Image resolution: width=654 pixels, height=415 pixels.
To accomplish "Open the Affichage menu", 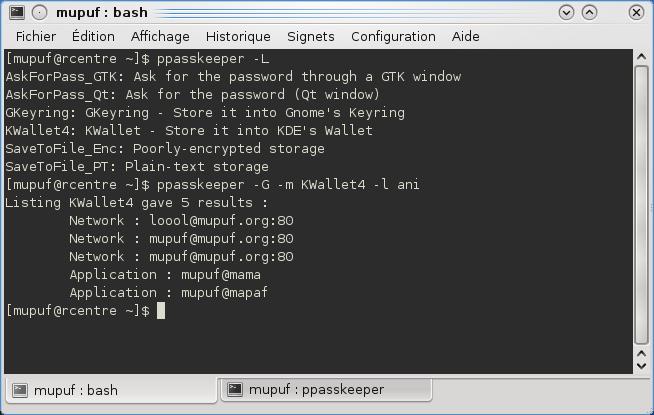I will pyautogui.click(x=160, y=37).
